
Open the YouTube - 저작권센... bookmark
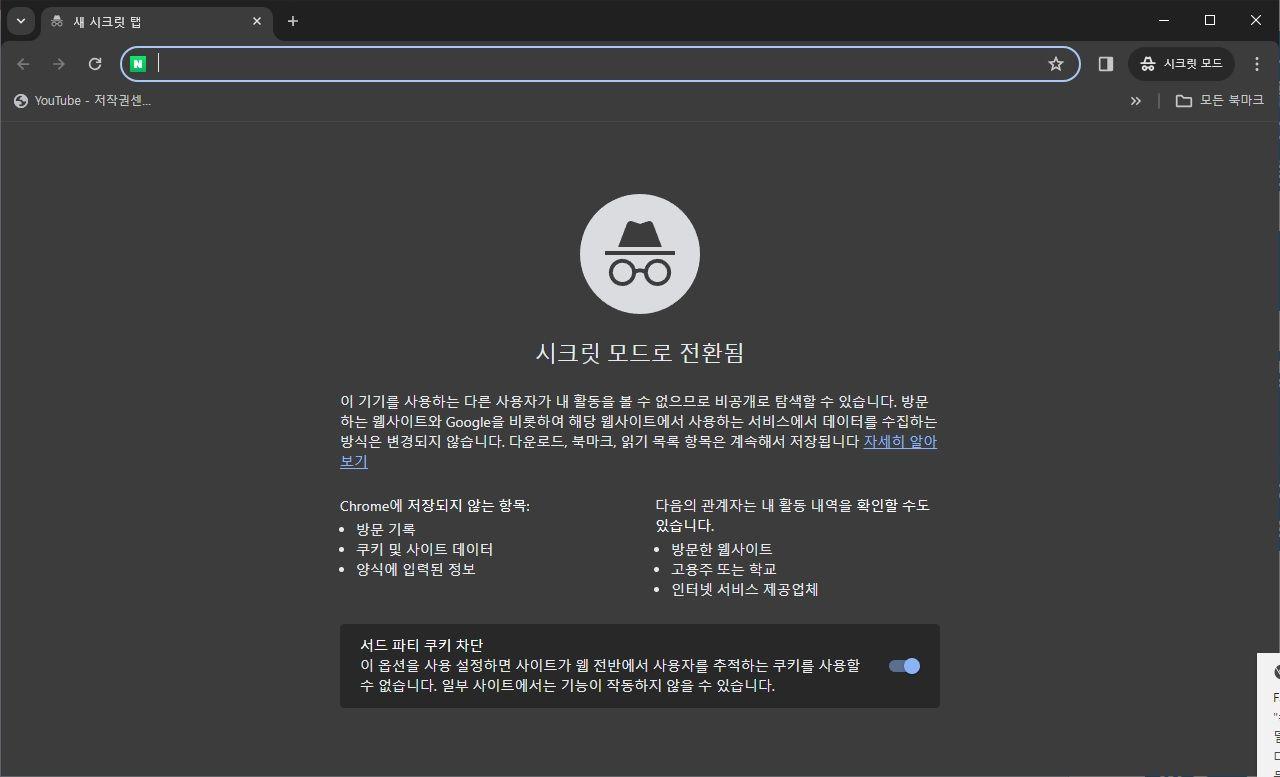(83, 101)
